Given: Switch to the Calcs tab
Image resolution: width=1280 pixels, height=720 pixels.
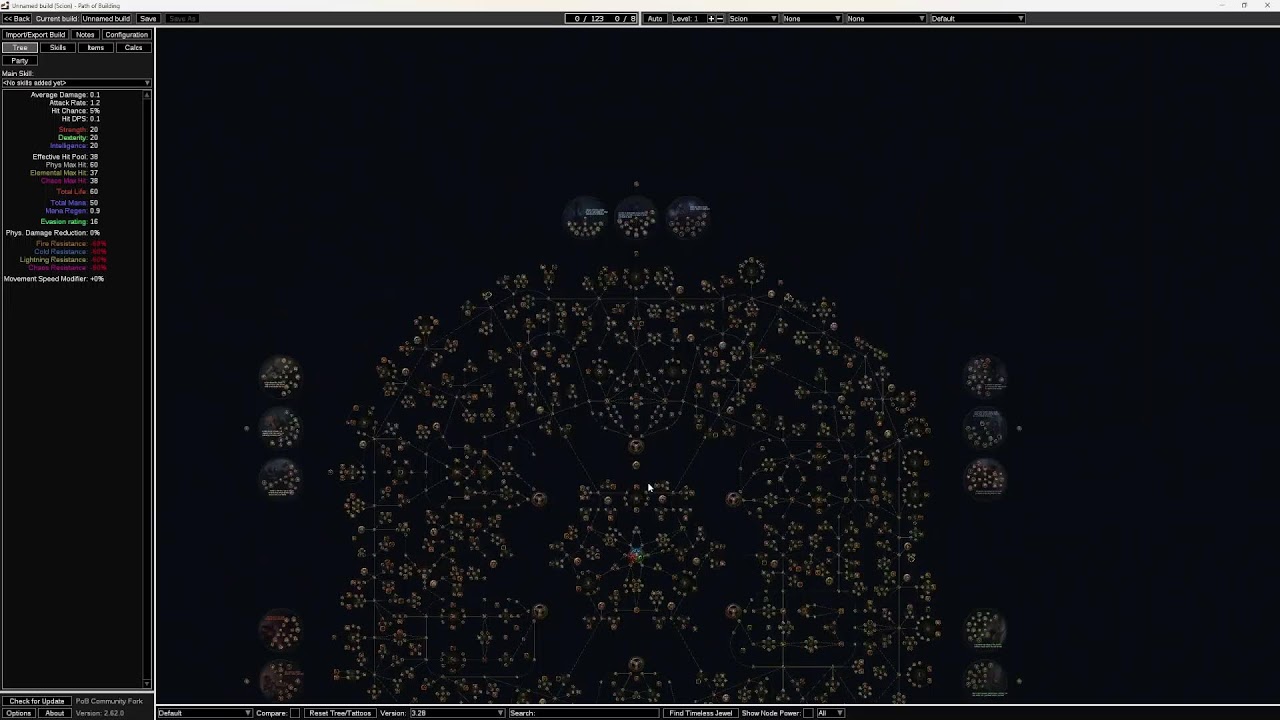Looking at the screenshot, I should click(x=133, y=48).
